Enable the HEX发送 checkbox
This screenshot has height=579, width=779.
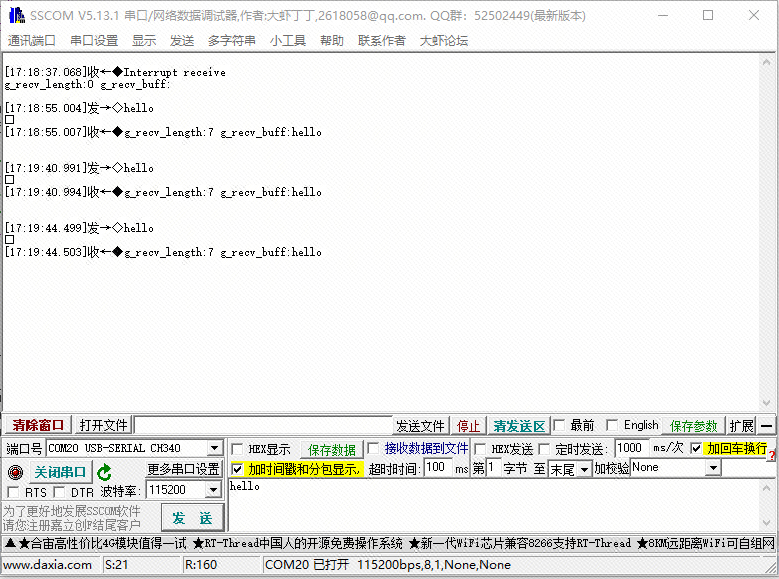[x=480, y=449]
